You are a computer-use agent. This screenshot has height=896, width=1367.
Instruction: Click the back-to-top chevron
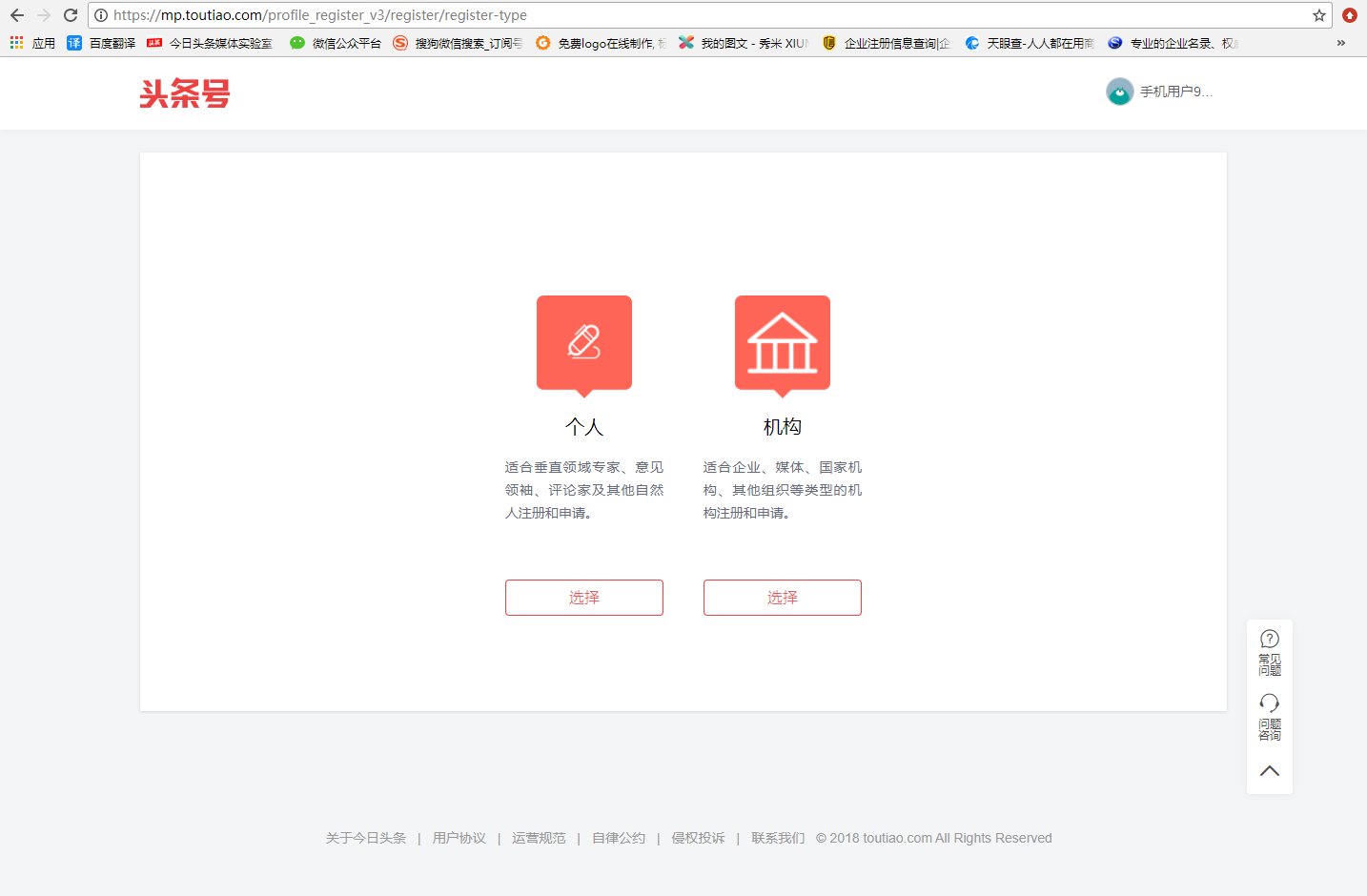coord(1269,770)
